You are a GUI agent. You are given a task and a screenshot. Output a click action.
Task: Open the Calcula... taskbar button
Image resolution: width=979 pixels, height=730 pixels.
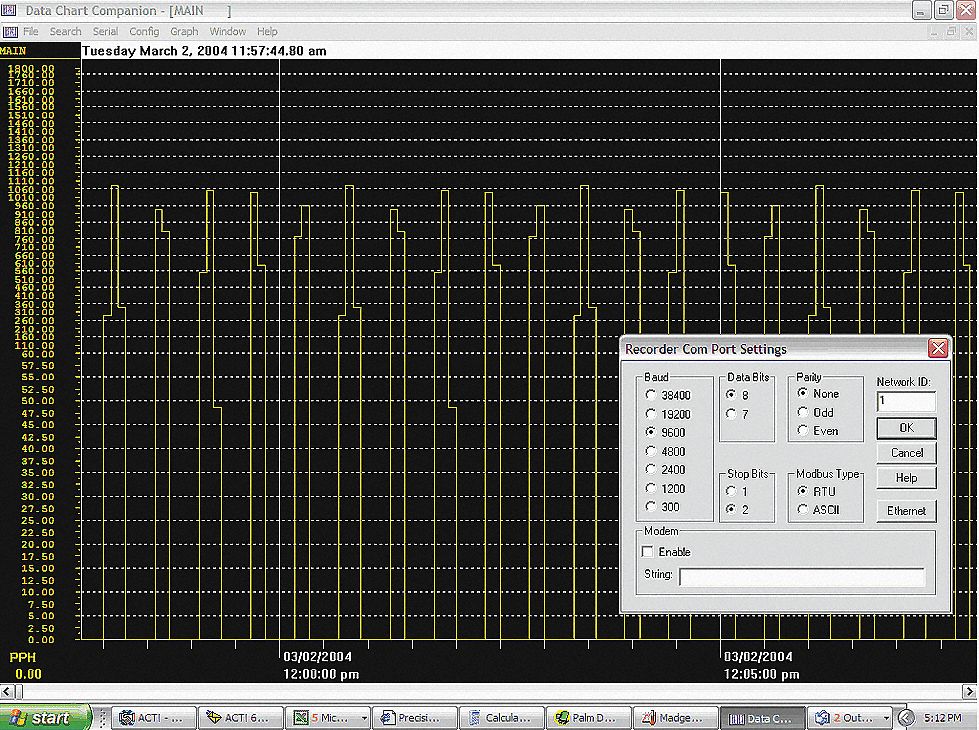pyautogui.click(x=501, y=718)
